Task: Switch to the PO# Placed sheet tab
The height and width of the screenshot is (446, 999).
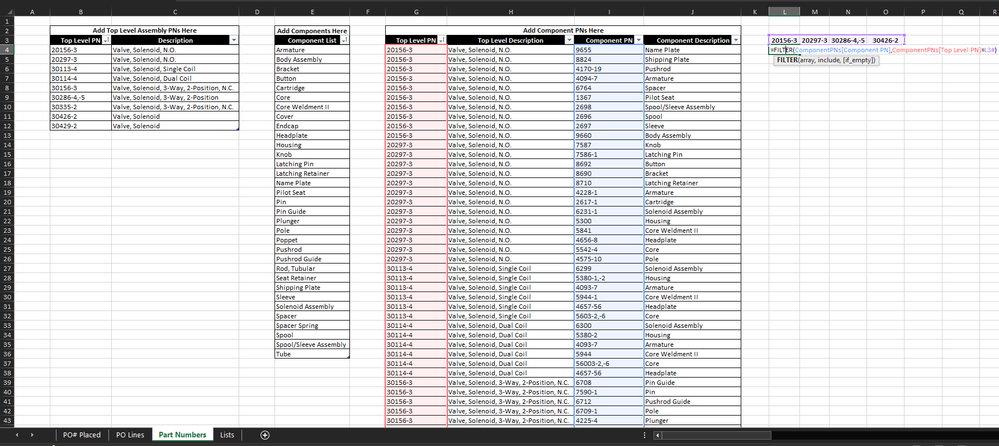Action: click(82, 435)
